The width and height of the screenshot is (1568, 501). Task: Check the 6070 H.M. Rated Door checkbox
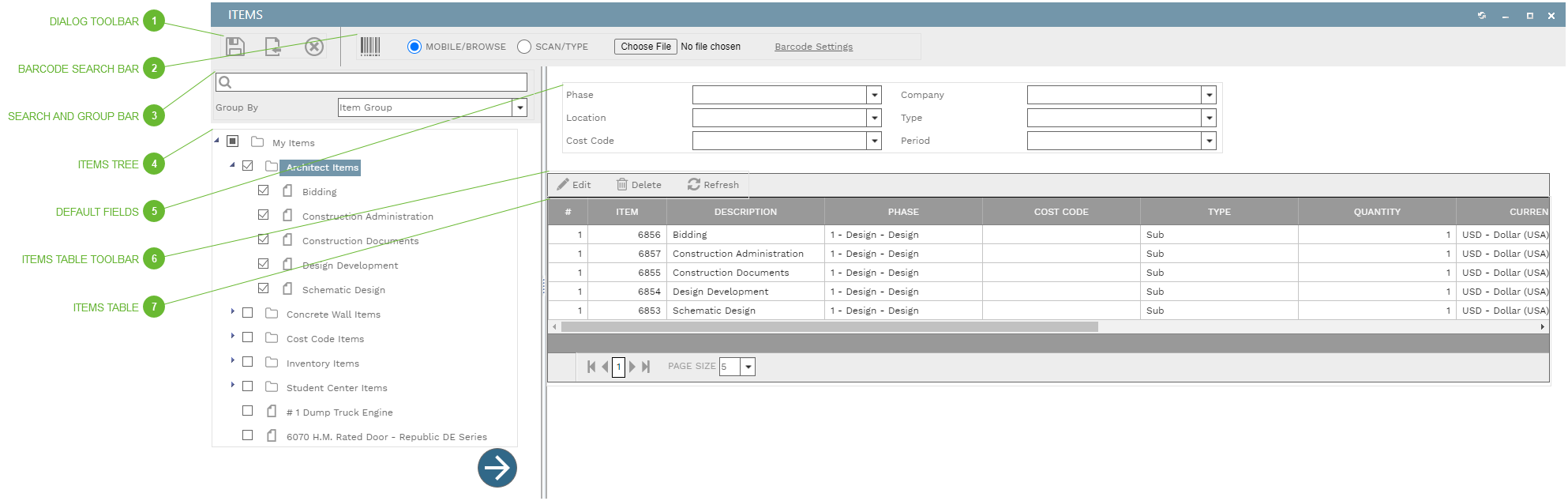(x=248, y=435)
